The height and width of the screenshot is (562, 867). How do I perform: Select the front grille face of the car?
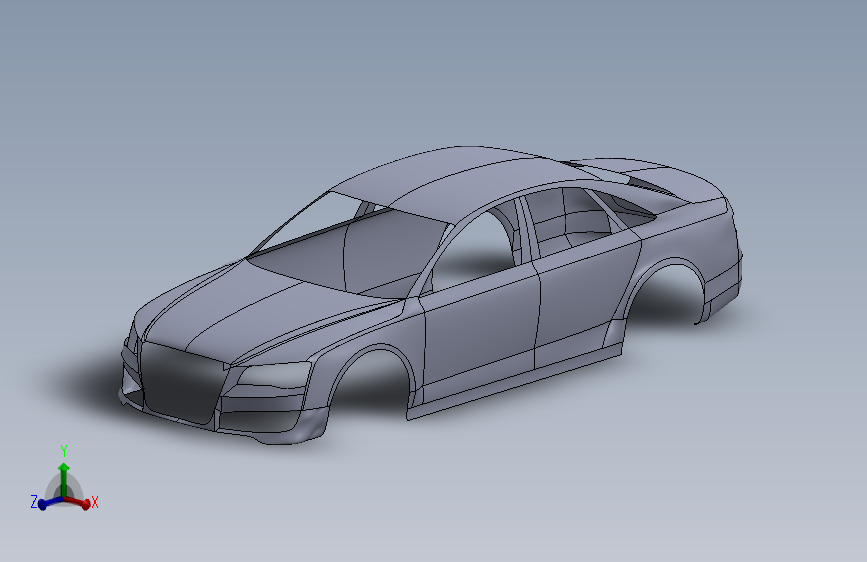click(x=180, y=384)
